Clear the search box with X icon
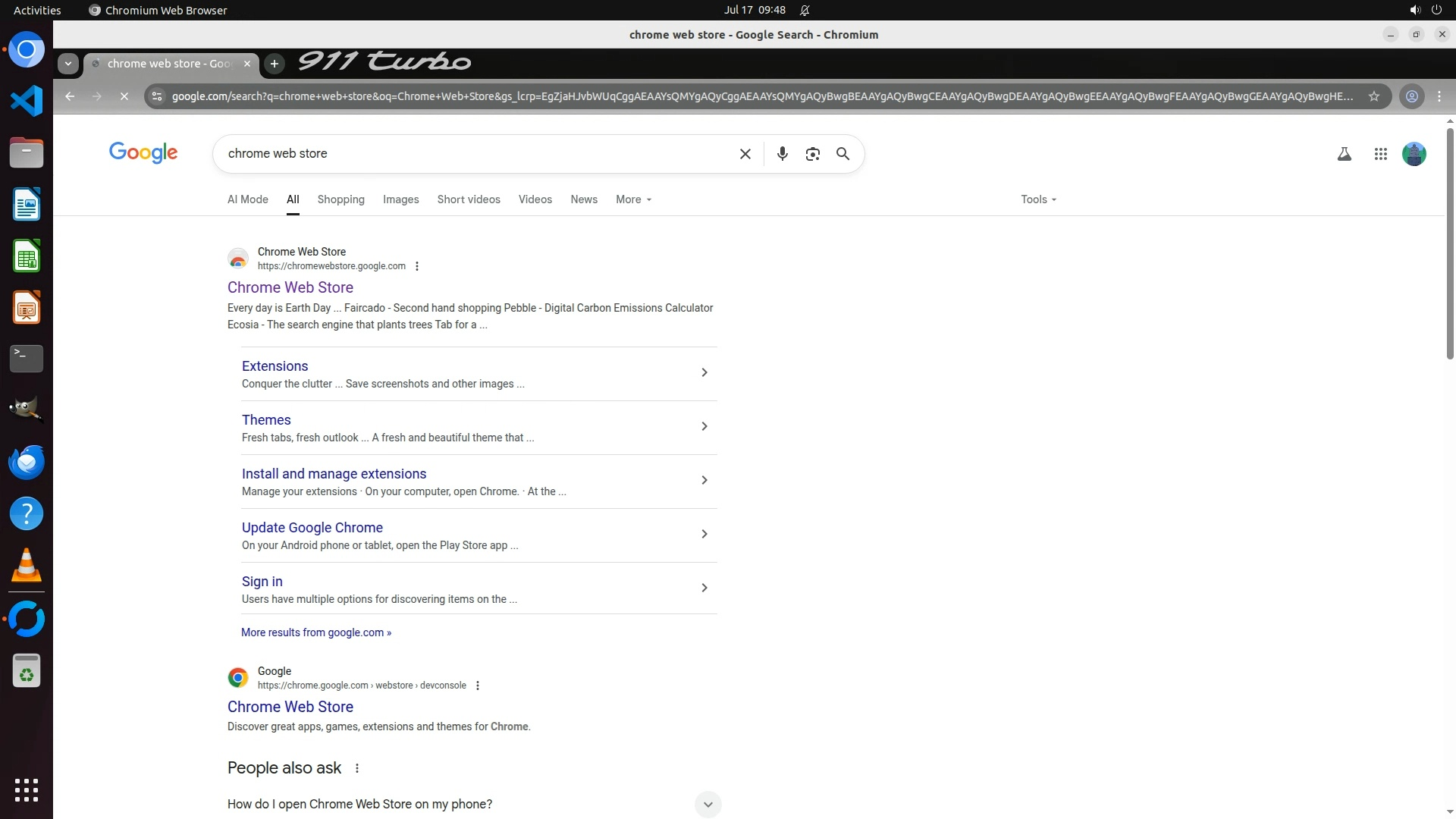This screenshot has width=1456, height=819. pos(745,154)
